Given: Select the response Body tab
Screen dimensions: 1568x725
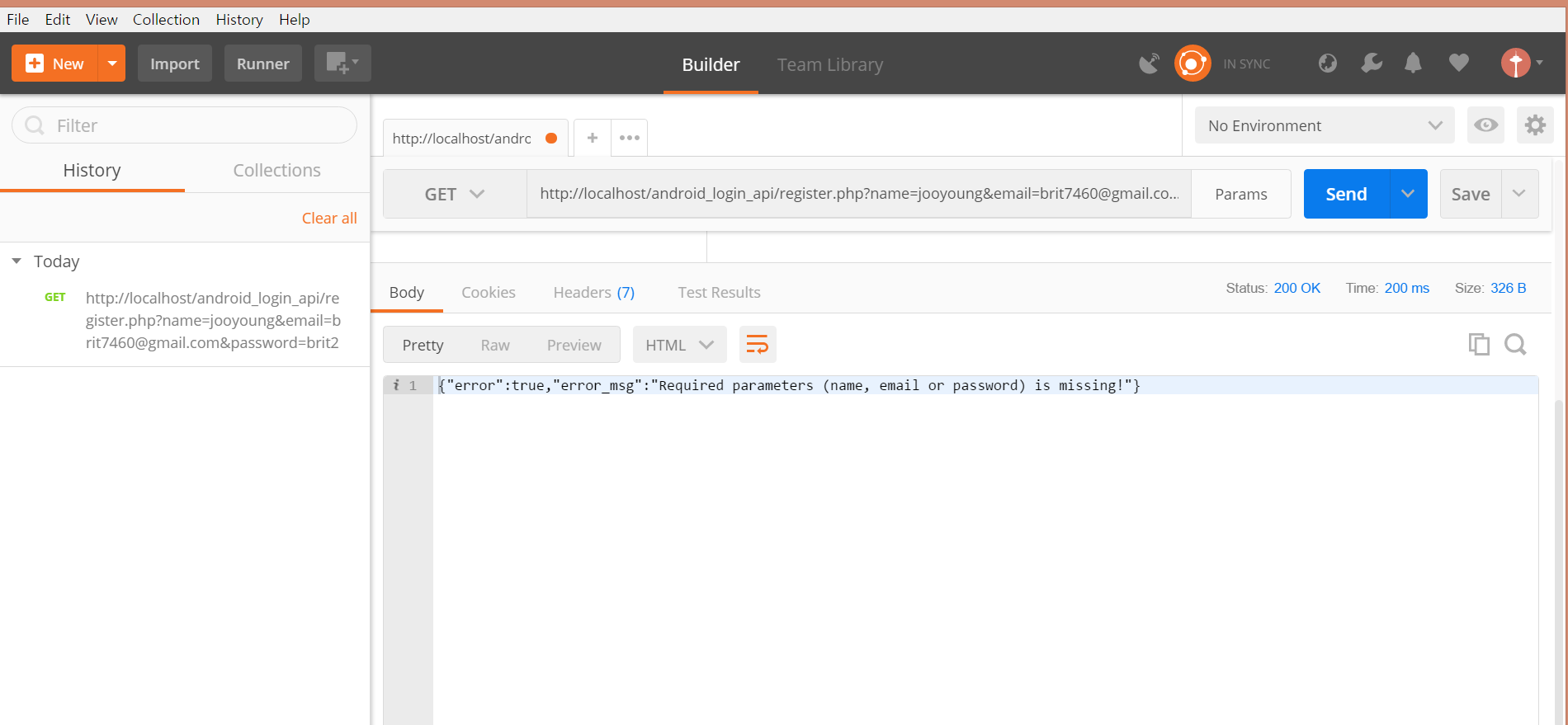Looking at the screenshot, I should click(407, 292).
